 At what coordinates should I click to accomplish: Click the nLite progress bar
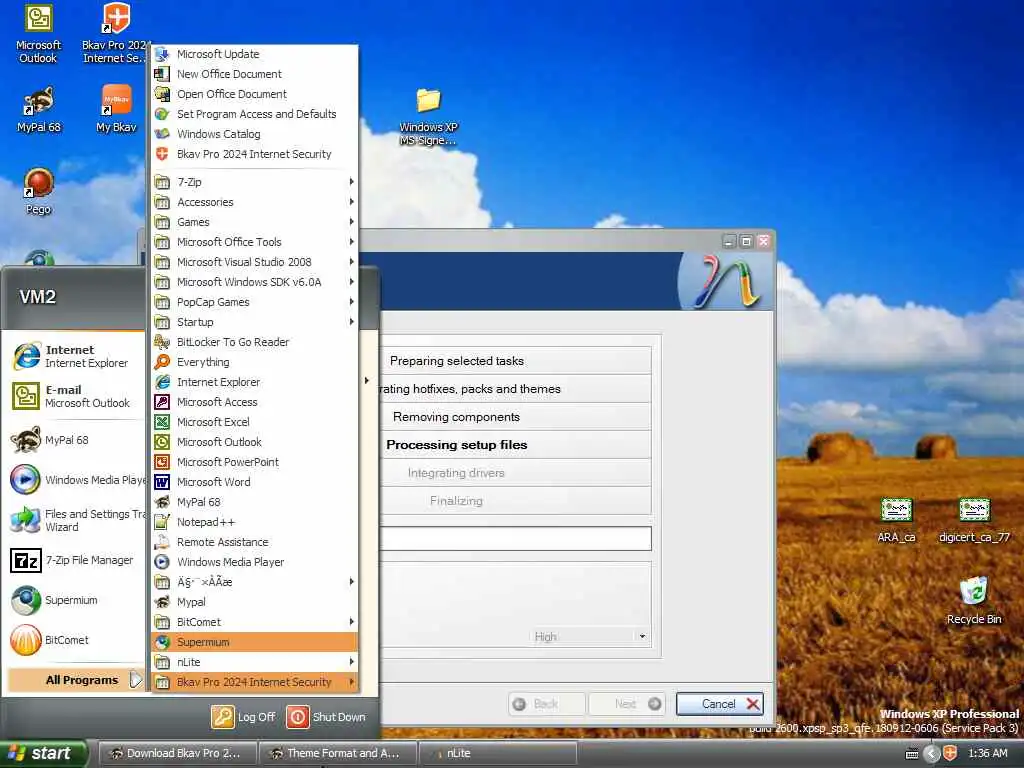516,539
